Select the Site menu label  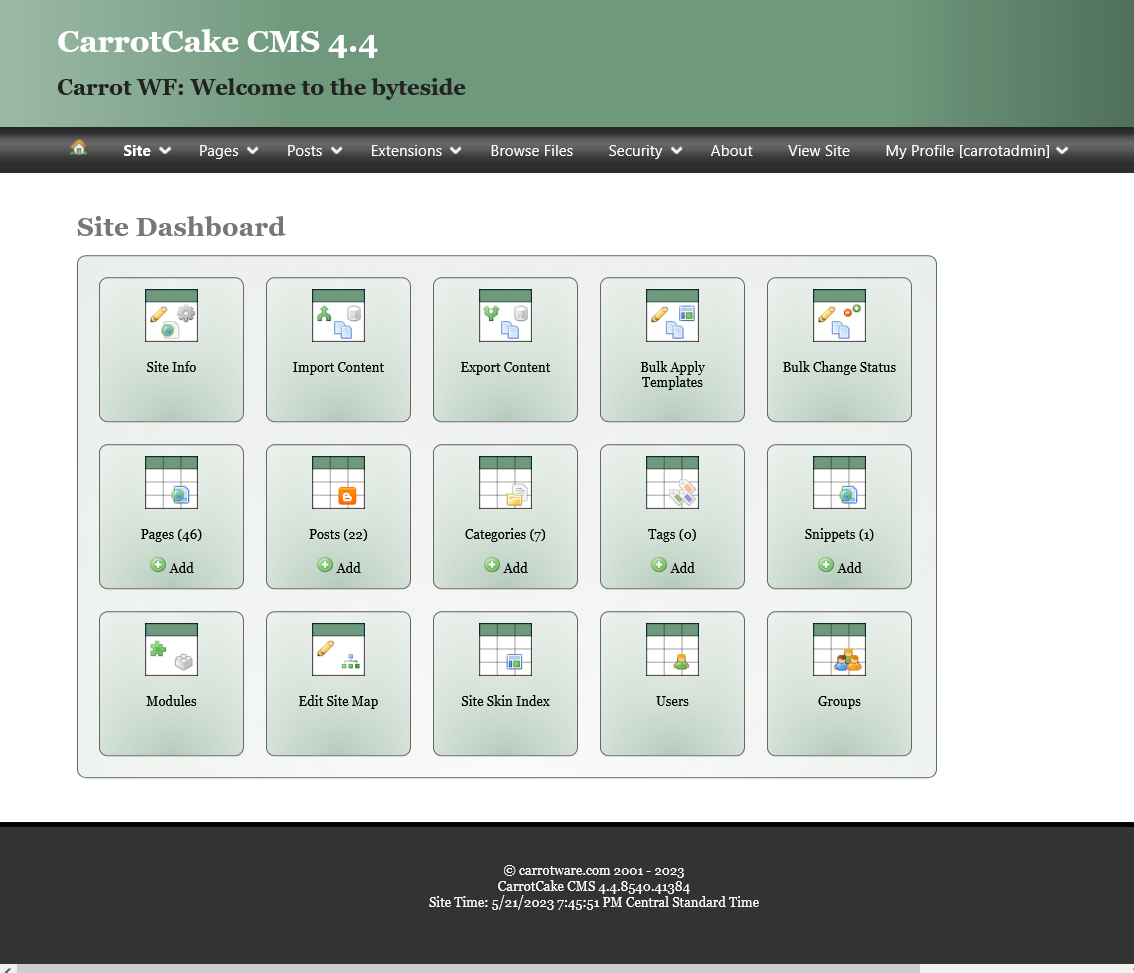pos(137,150)
